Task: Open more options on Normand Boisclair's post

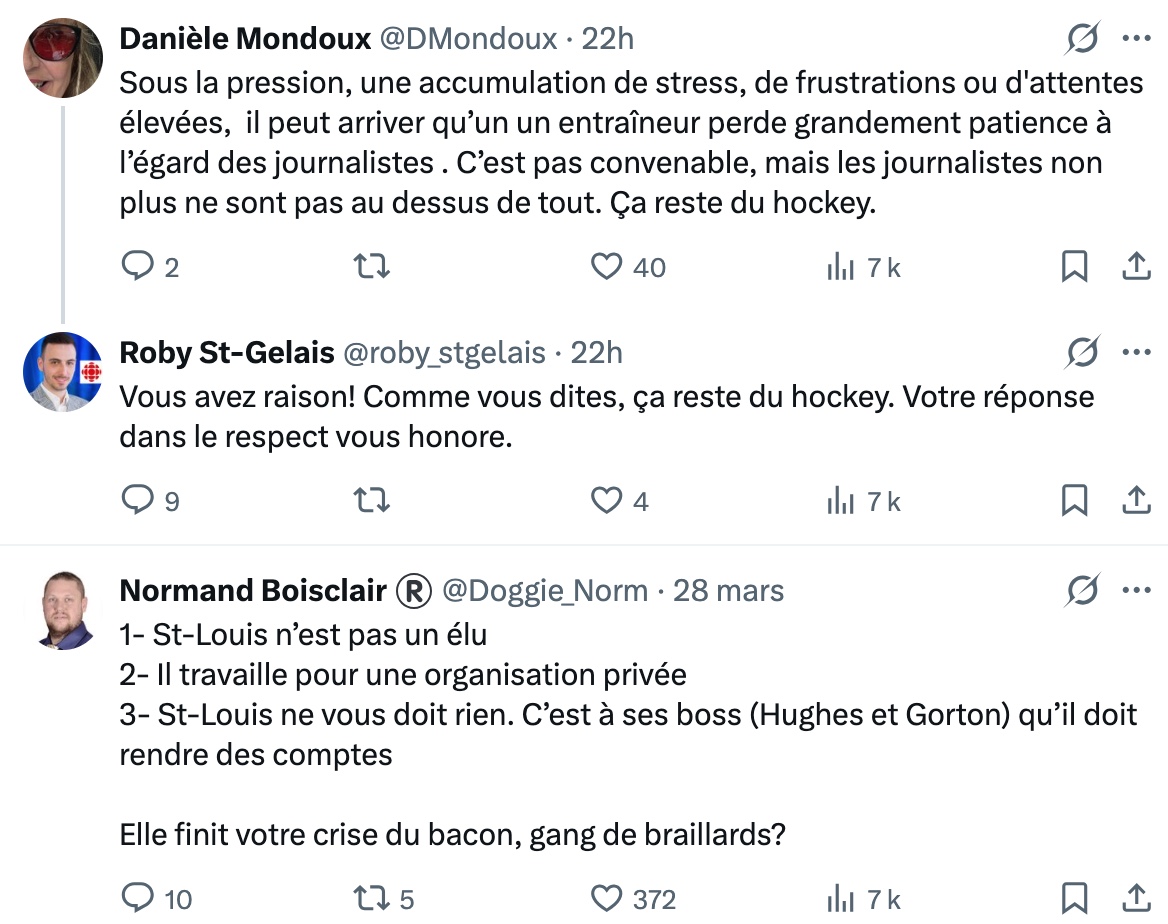Action: tap(1137, 590)
